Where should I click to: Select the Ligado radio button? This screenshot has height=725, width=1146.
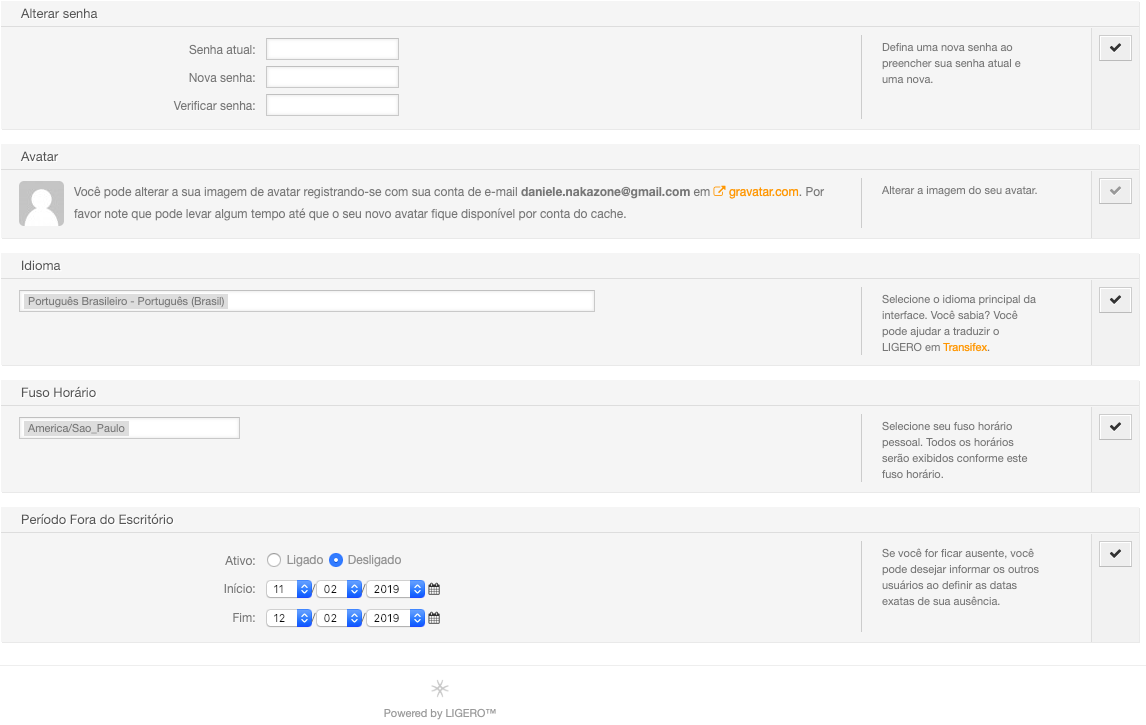click(x=274, y=560)
